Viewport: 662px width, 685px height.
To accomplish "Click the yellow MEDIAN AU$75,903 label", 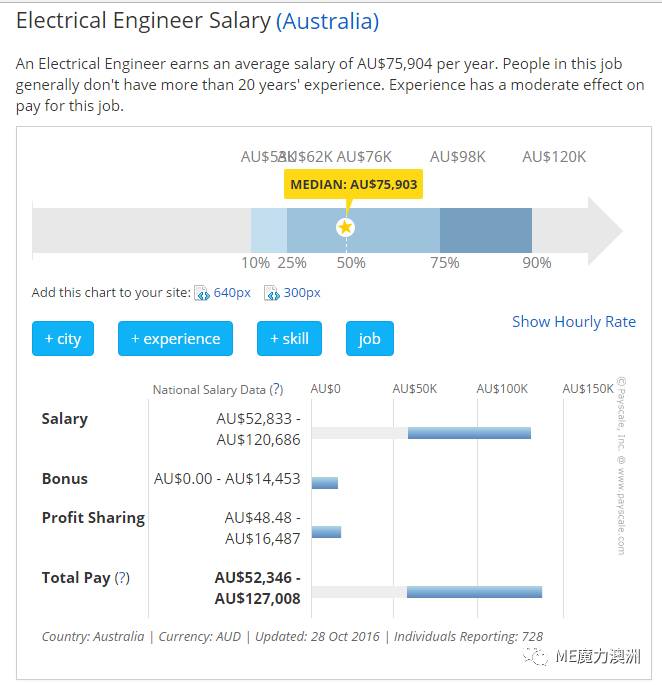I will click(353, 184).
